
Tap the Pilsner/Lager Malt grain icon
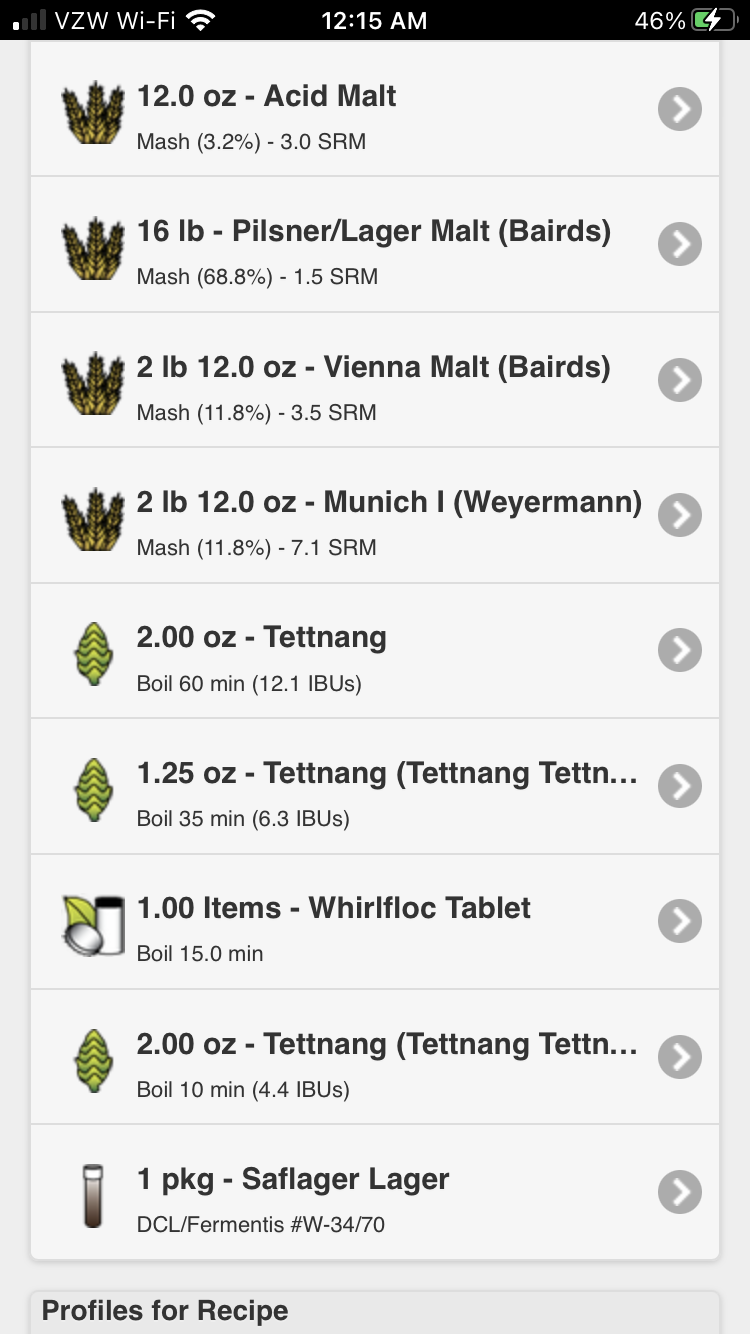[92, 246]
